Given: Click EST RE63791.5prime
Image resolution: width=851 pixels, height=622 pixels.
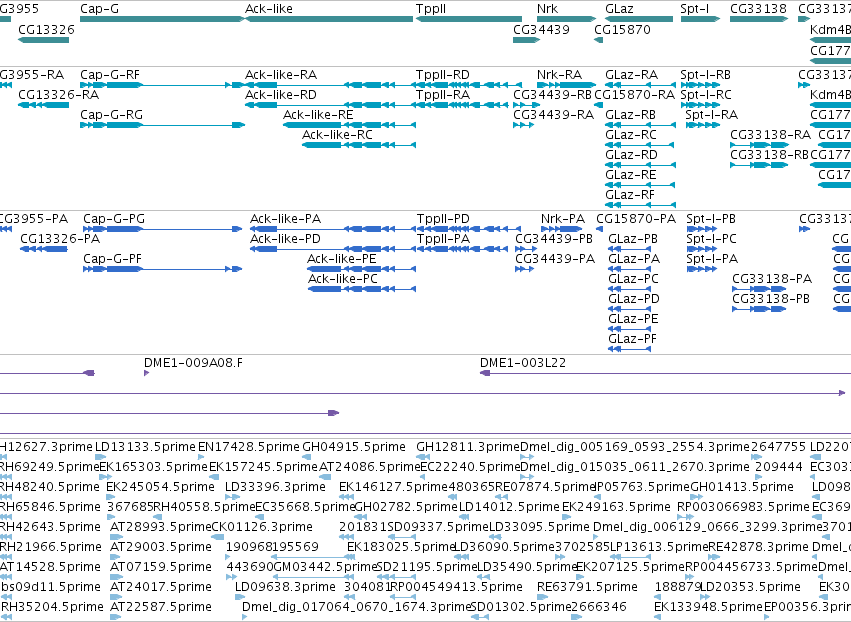Looking at the screenshot, I should [542, 597].
